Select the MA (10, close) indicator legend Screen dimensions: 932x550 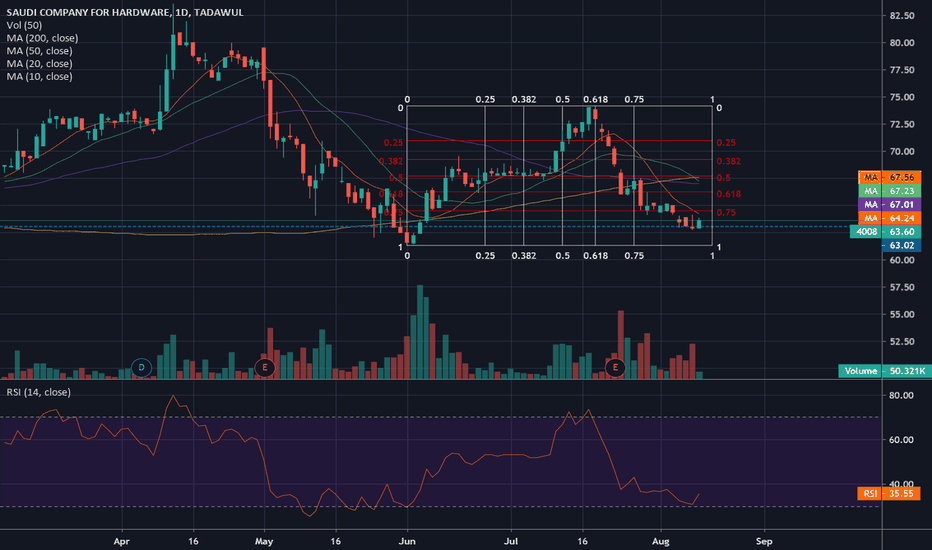[x=39, y=77]
